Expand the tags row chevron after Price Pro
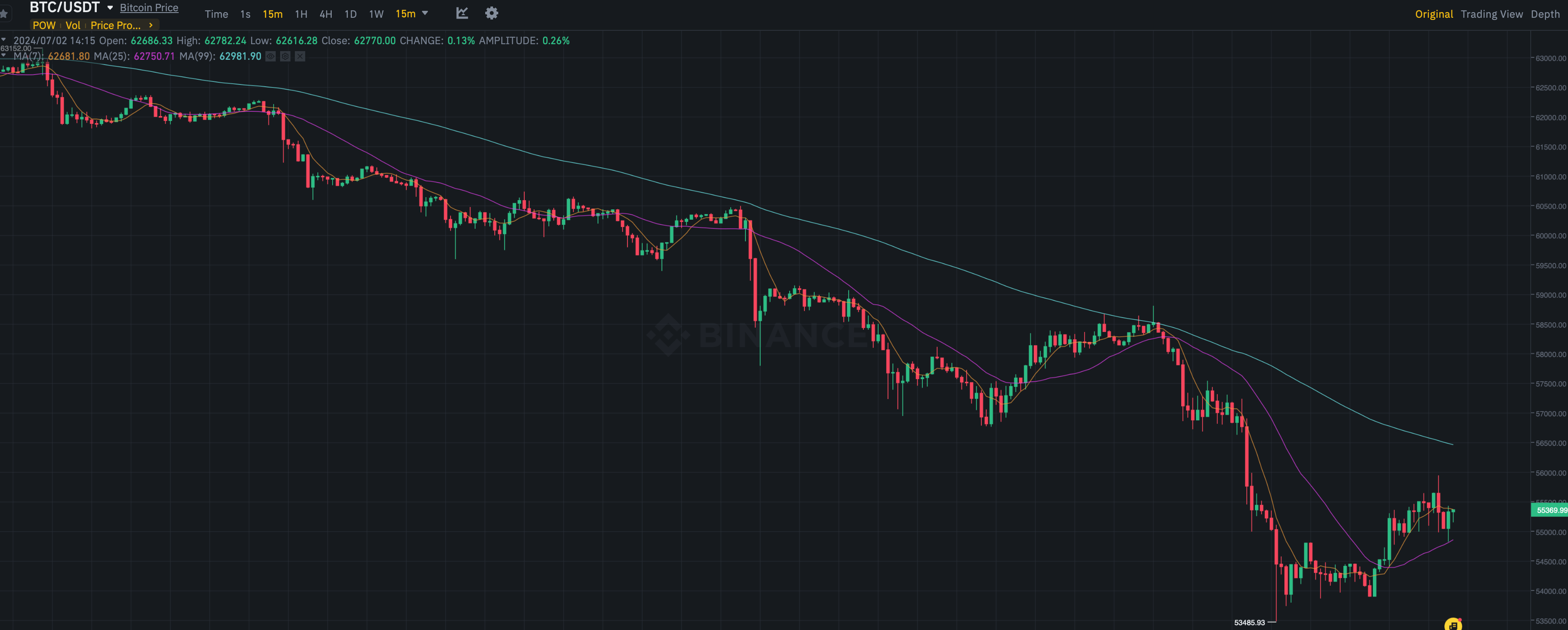Screen dimensions: 1568x630 151,25
